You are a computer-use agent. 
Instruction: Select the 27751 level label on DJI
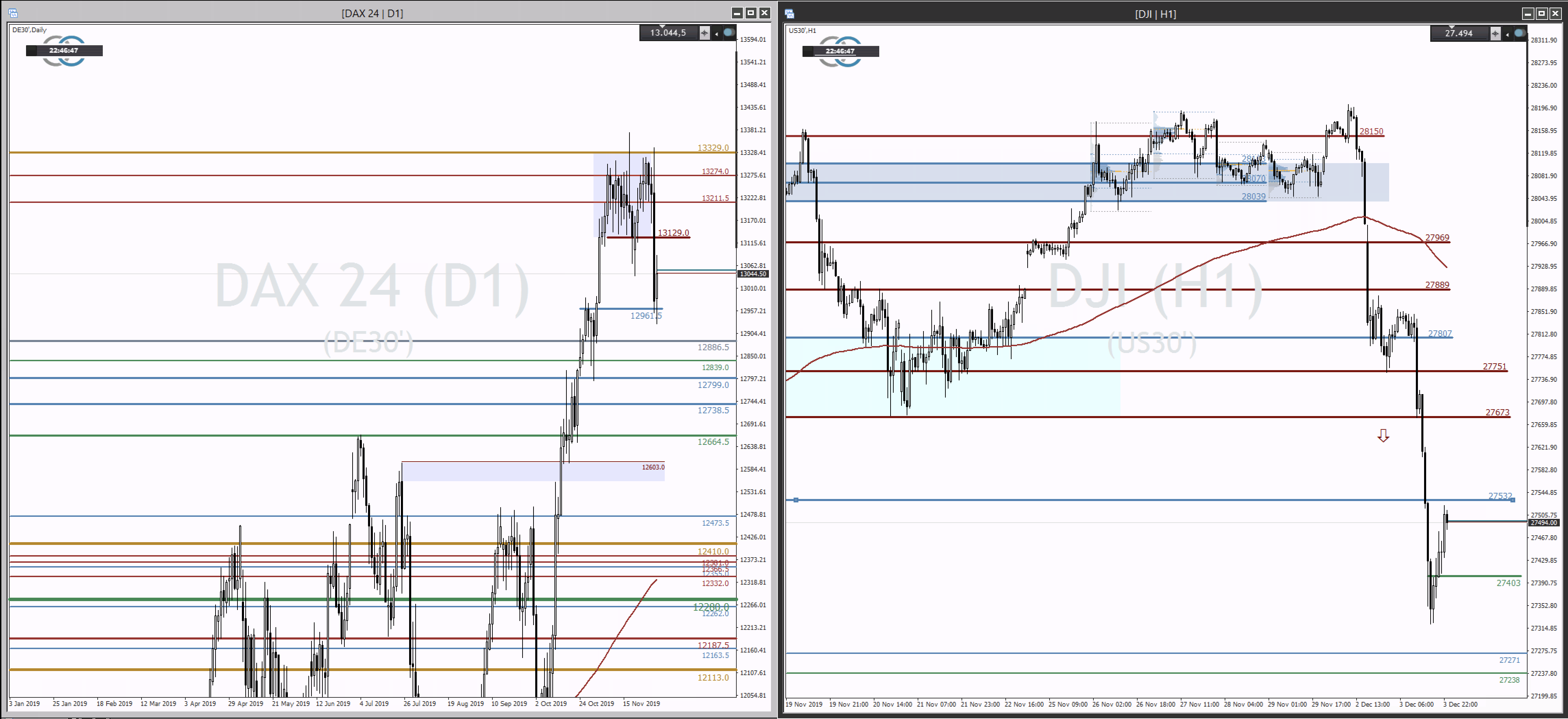pyautogui.click(x=1494, y=366)
